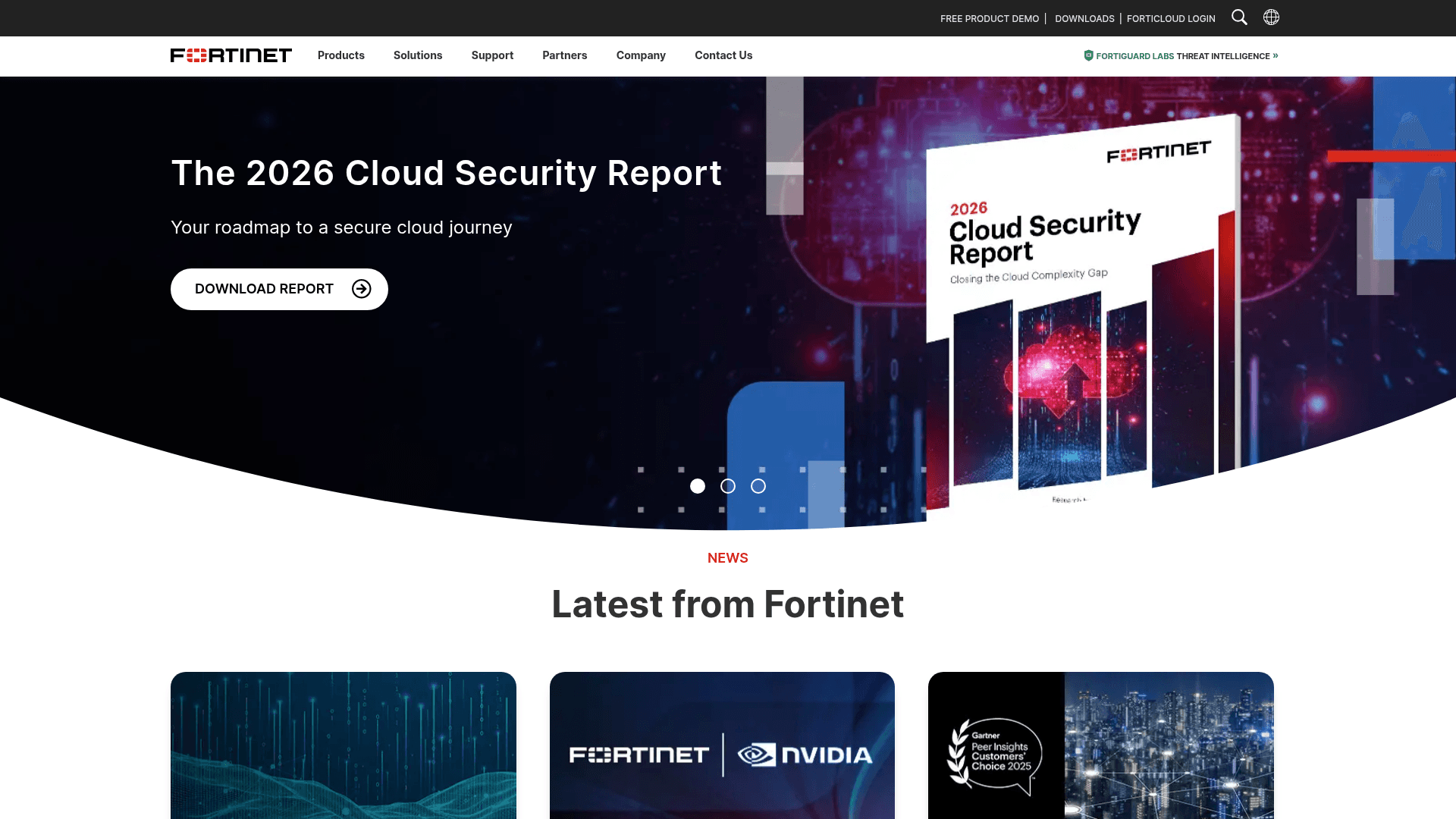Click the Fortinet wordmark on the NVIDIA partnership card
This screenshot has width=1456, height=819.
(638, 755)
